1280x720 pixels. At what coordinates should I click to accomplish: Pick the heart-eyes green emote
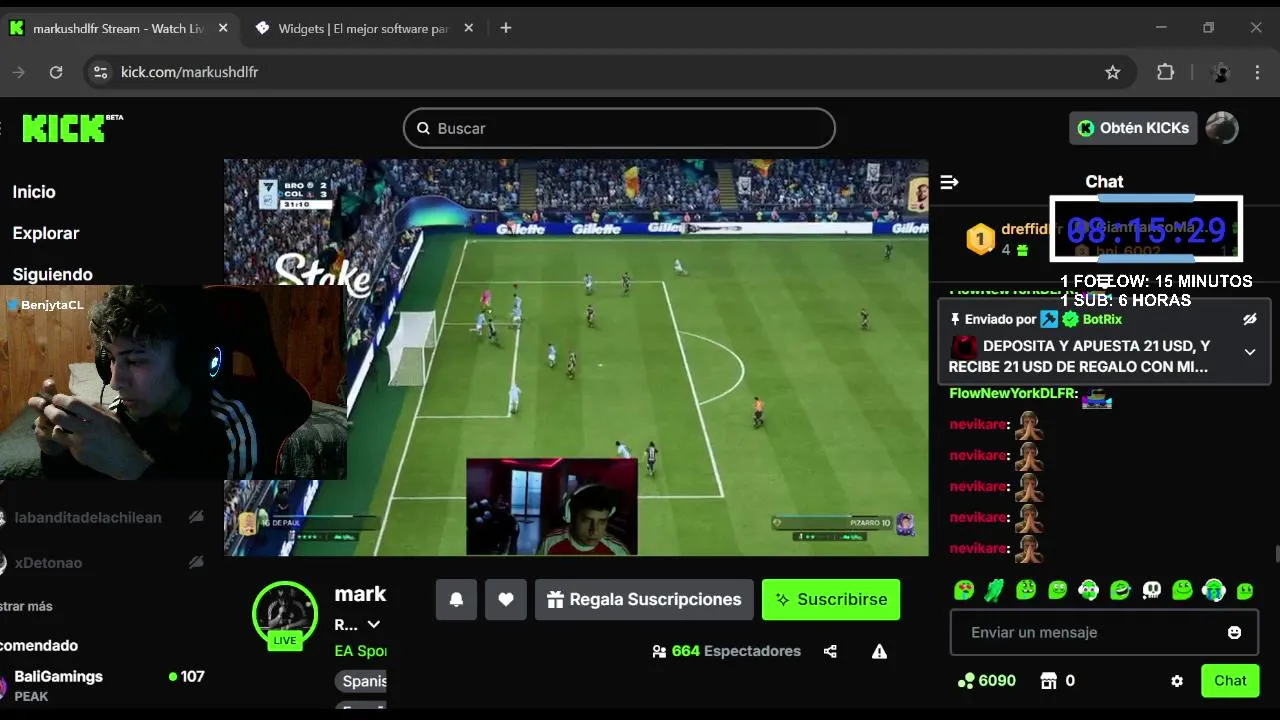click(964, 590)
